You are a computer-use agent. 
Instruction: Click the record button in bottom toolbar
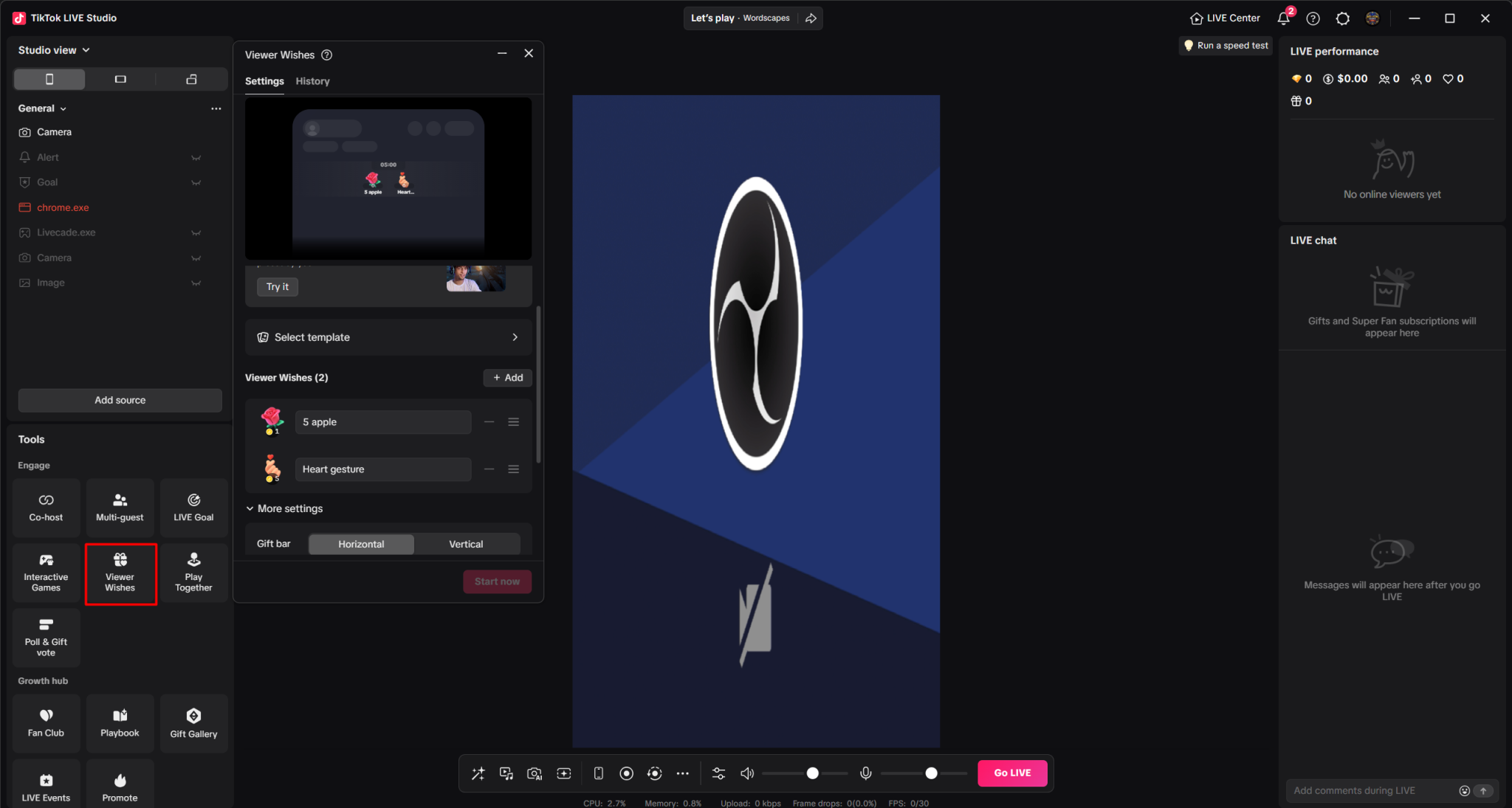click(x=626, y=773)
